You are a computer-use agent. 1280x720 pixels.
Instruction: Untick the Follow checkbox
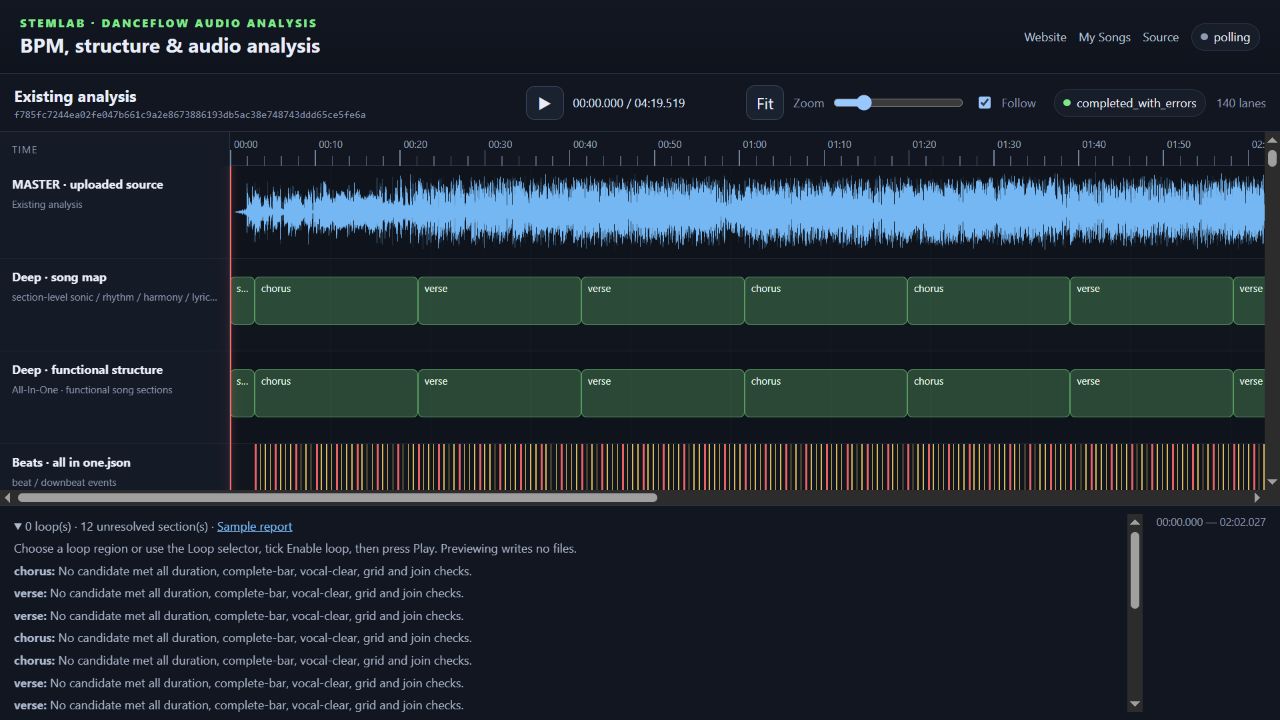985,103
